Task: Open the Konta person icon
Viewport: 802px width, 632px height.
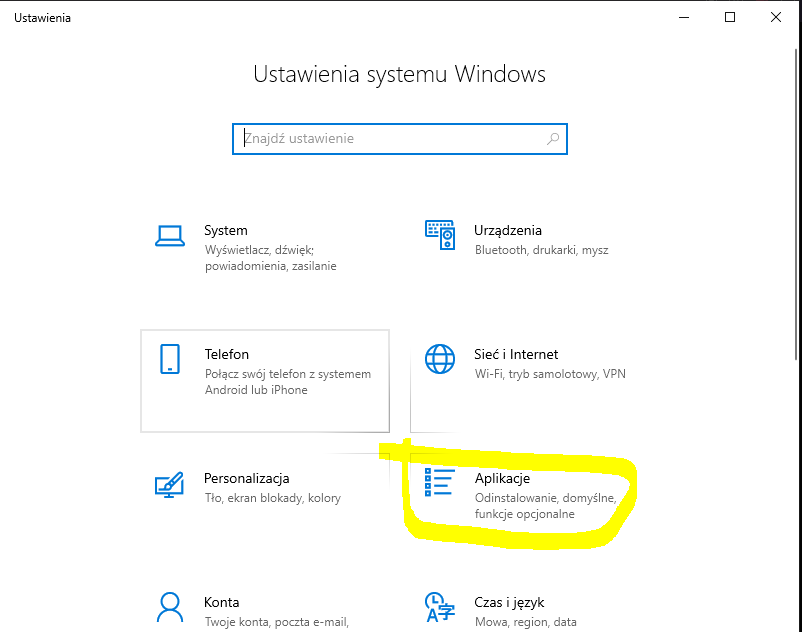Action: point(170,607)
